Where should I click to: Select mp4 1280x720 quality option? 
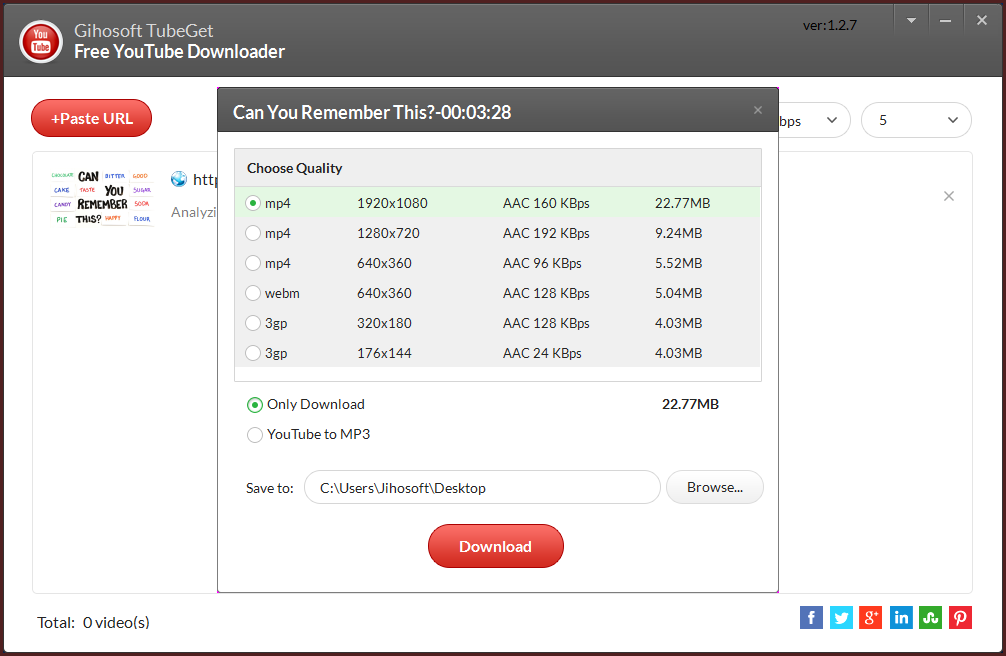pos(254,234)
